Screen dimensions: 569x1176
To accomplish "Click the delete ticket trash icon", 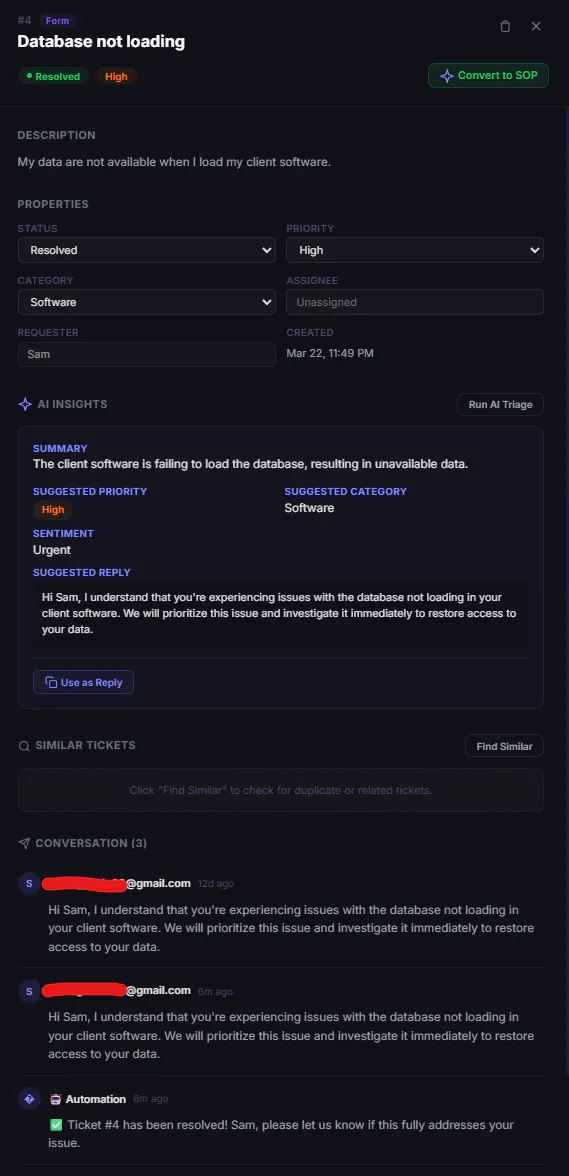I will (505, 26).
